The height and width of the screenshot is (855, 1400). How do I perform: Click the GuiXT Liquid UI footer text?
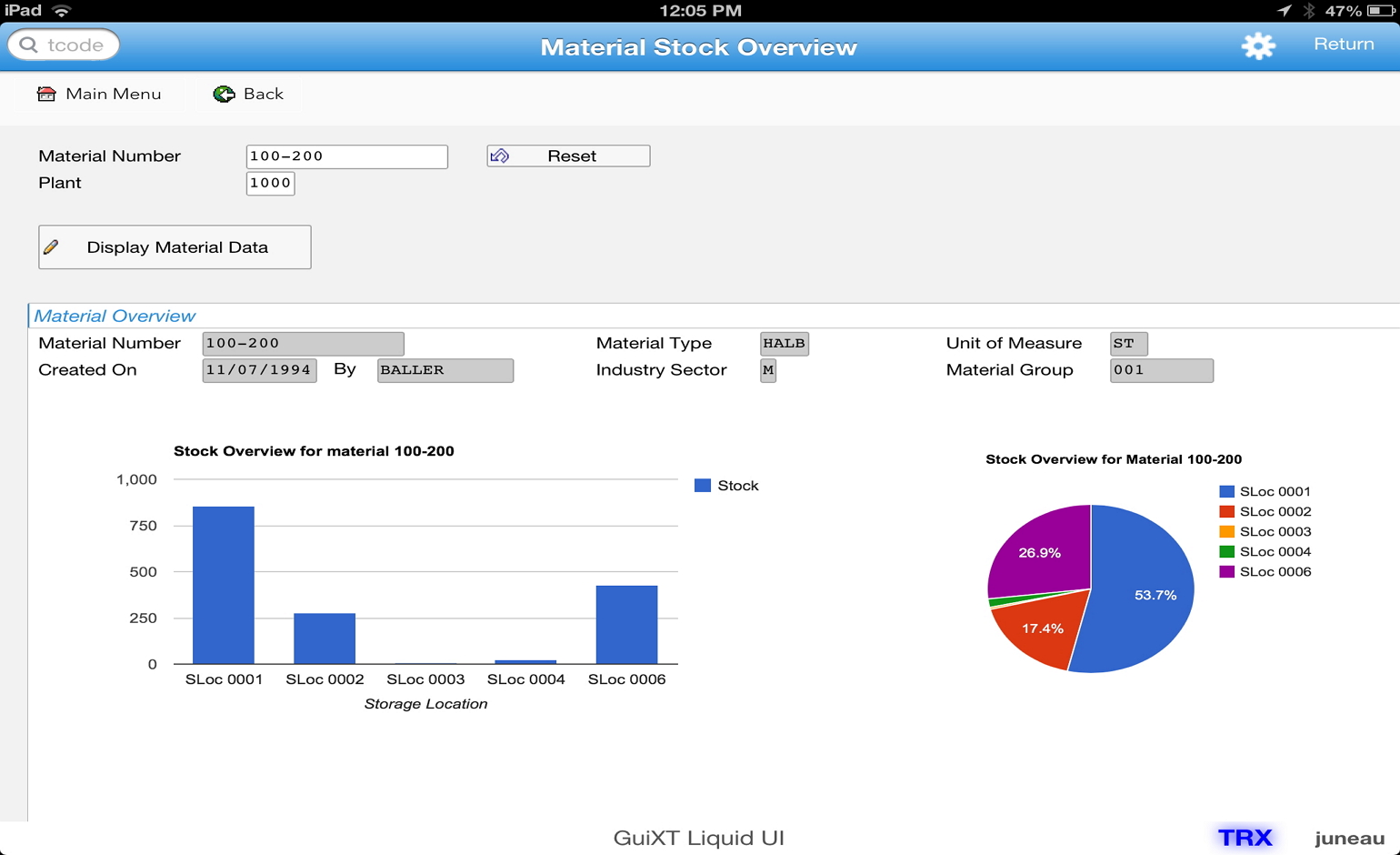698,838
